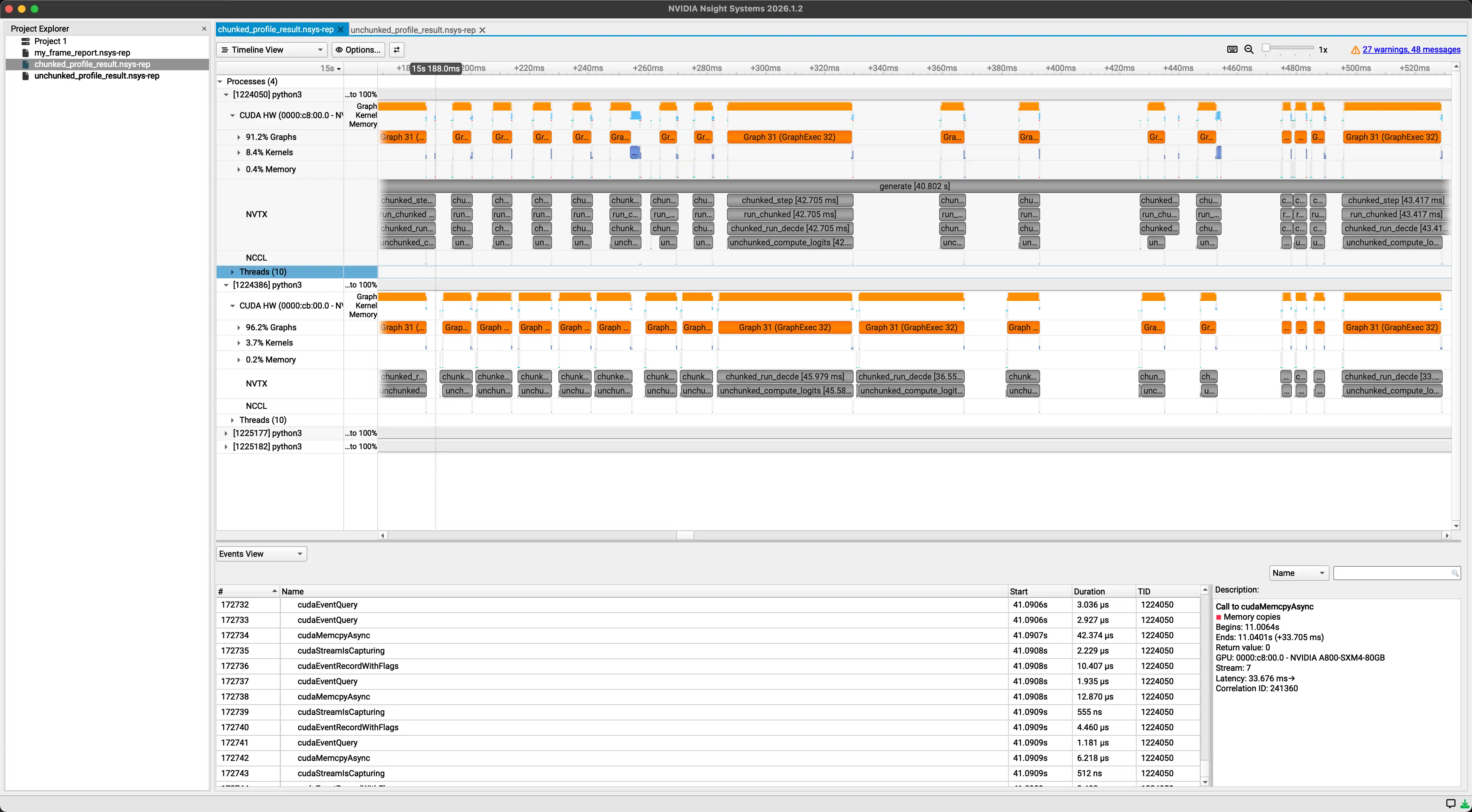Select my_frame_report.nsys-rep file in explorer
The width and height of the screenshot is (1472, 812).
point(82,53)
